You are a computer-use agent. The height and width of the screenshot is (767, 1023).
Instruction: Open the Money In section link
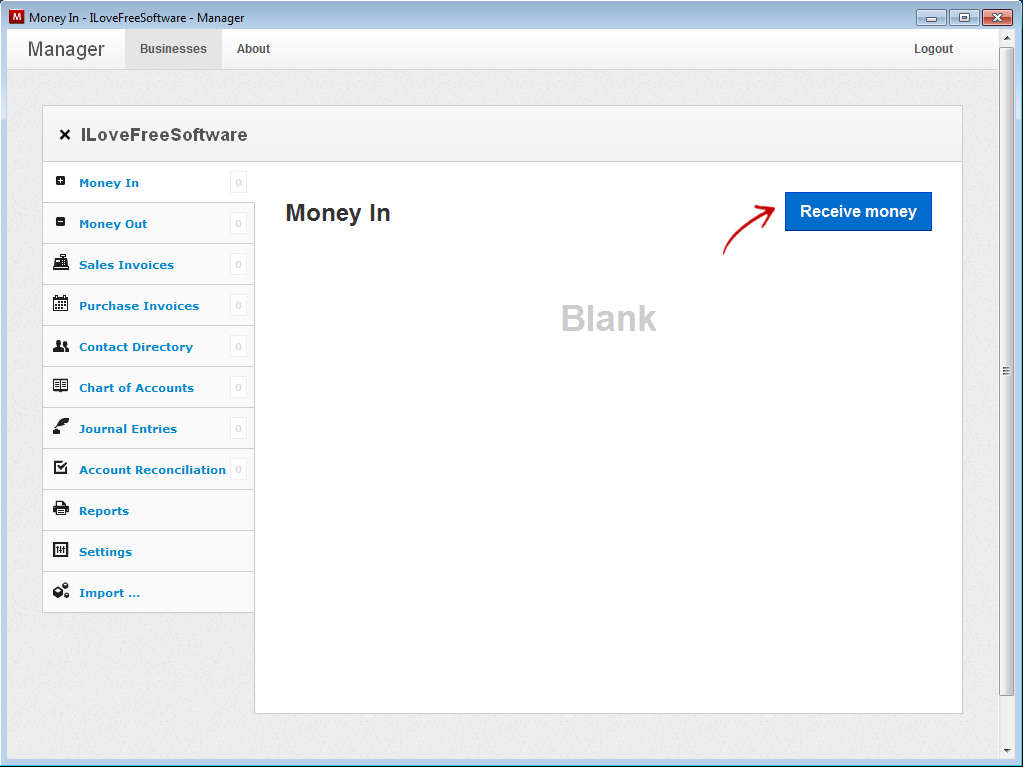[x=109, y=183]
